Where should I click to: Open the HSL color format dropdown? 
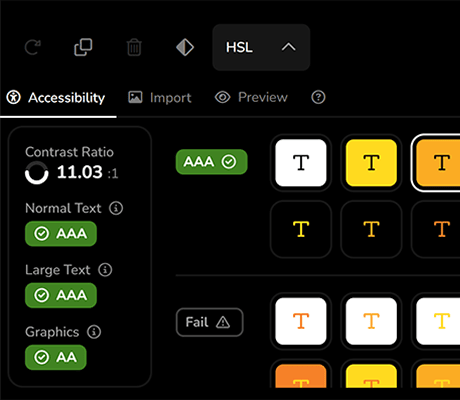click(x=261, y=47)
